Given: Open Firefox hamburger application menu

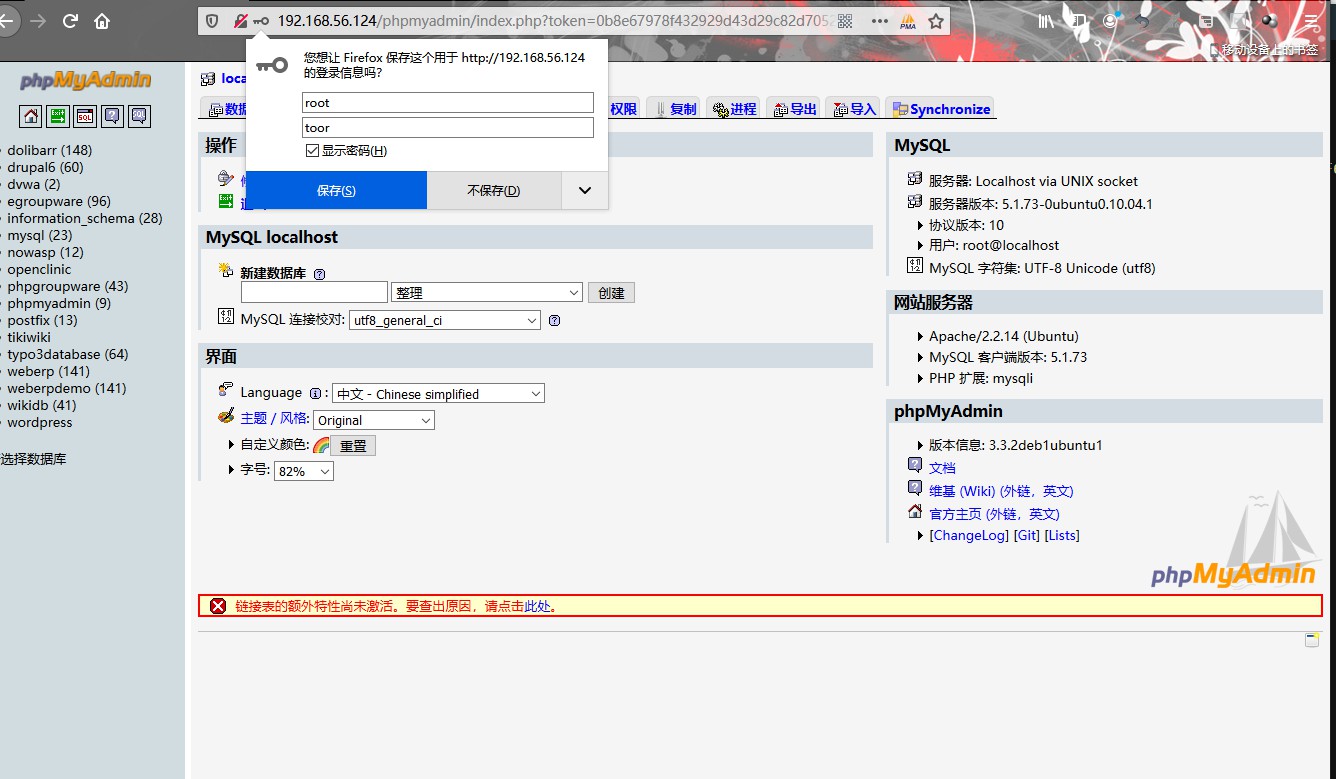Looking at the screenshot, I should [x=1312, y=21].
